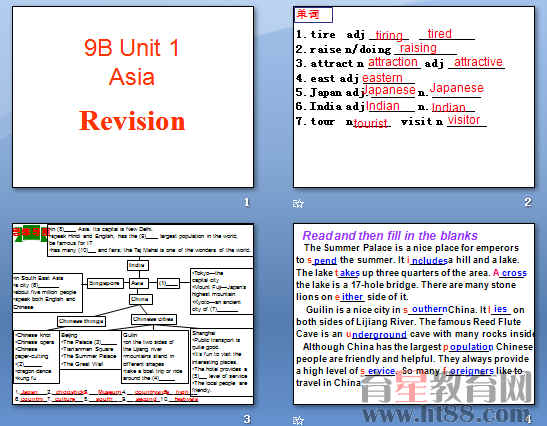
Task: Click the red 单词 label box
Action: pyautogui.click(x=313, y=15)
